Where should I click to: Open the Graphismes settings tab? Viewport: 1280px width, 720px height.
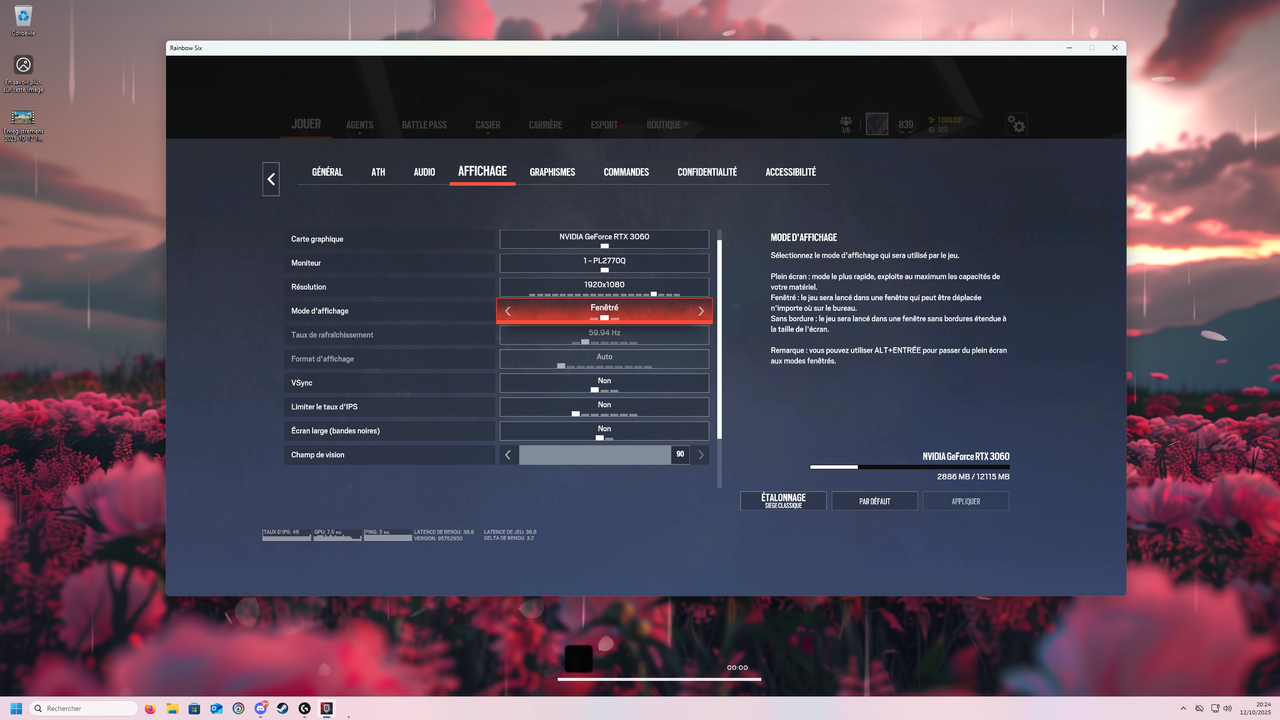[552, 172]
